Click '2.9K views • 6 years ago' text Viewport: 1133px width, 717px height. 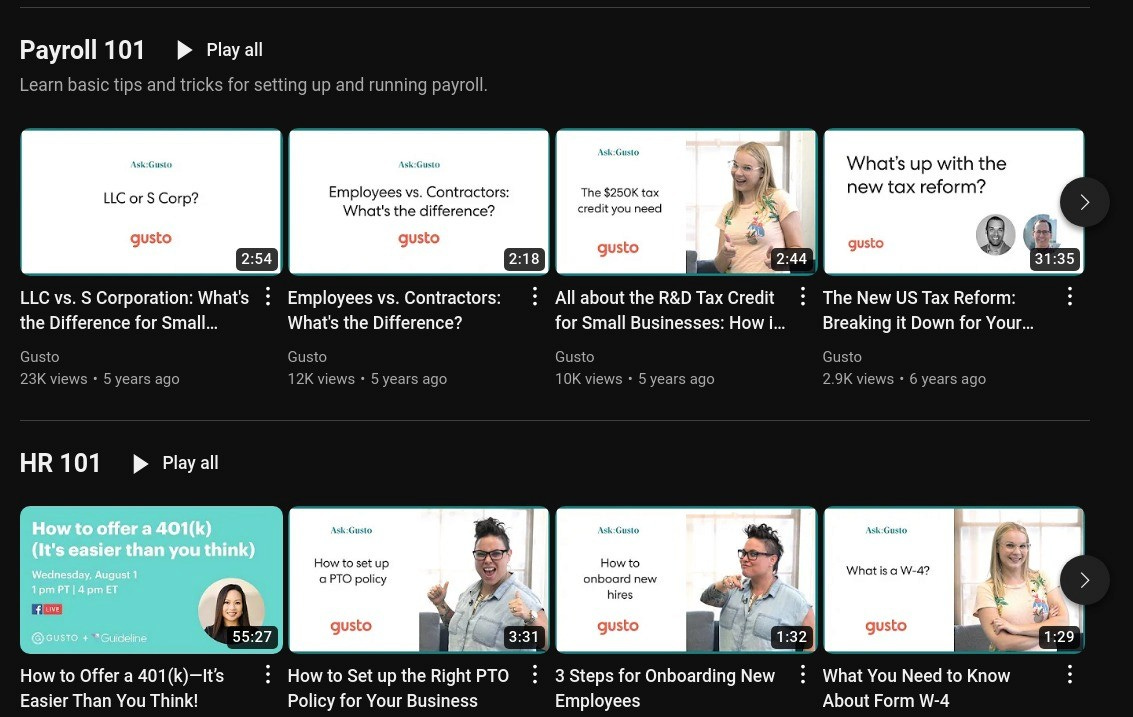904,379
